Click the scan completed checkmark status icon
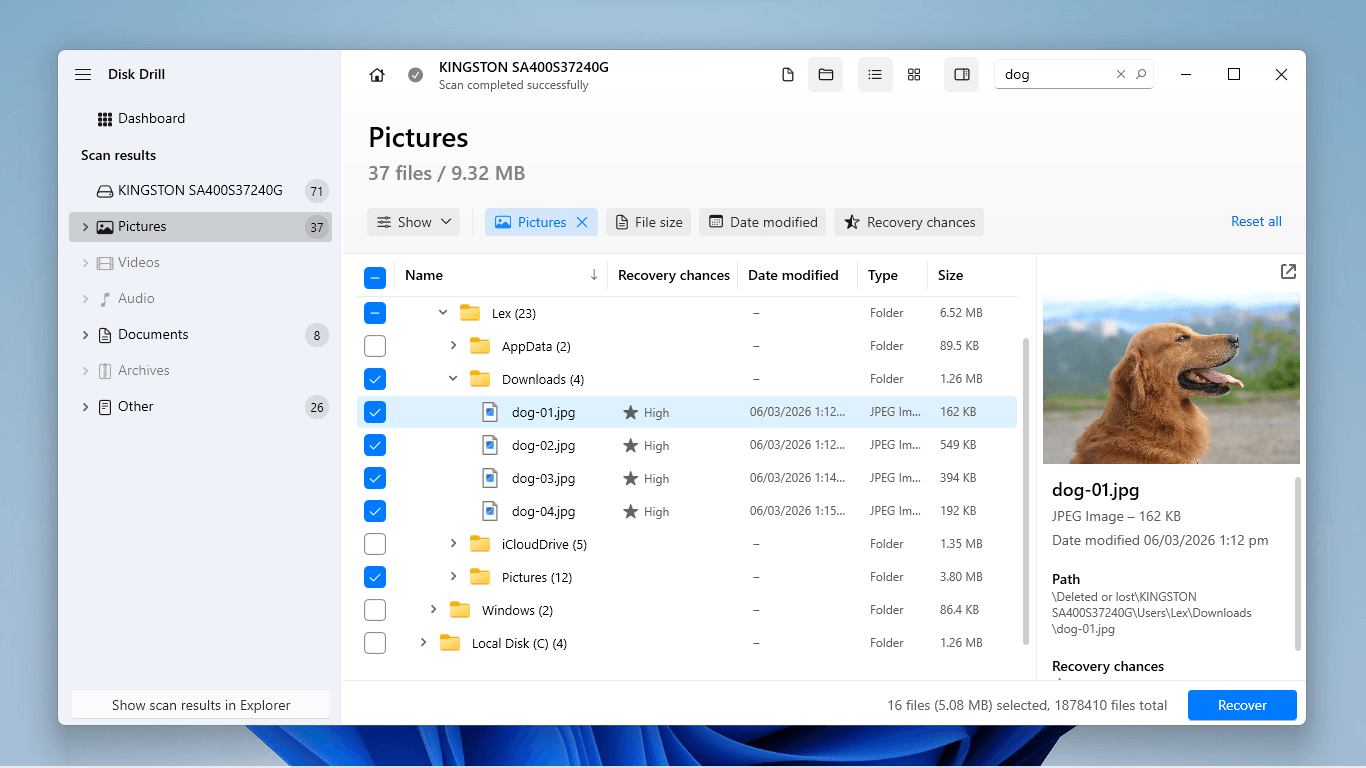Viewport: 1366px width, 768px height. pyautogui.click(x=415, y=75)
